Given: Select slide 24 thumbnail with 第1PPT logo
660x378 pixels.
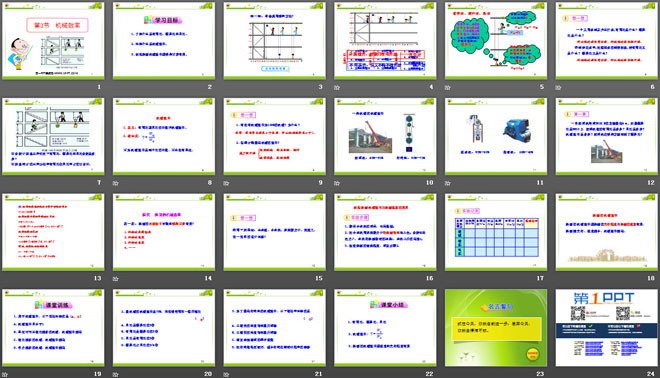Looking at the screenshot, I should click(x=607, y=327).
